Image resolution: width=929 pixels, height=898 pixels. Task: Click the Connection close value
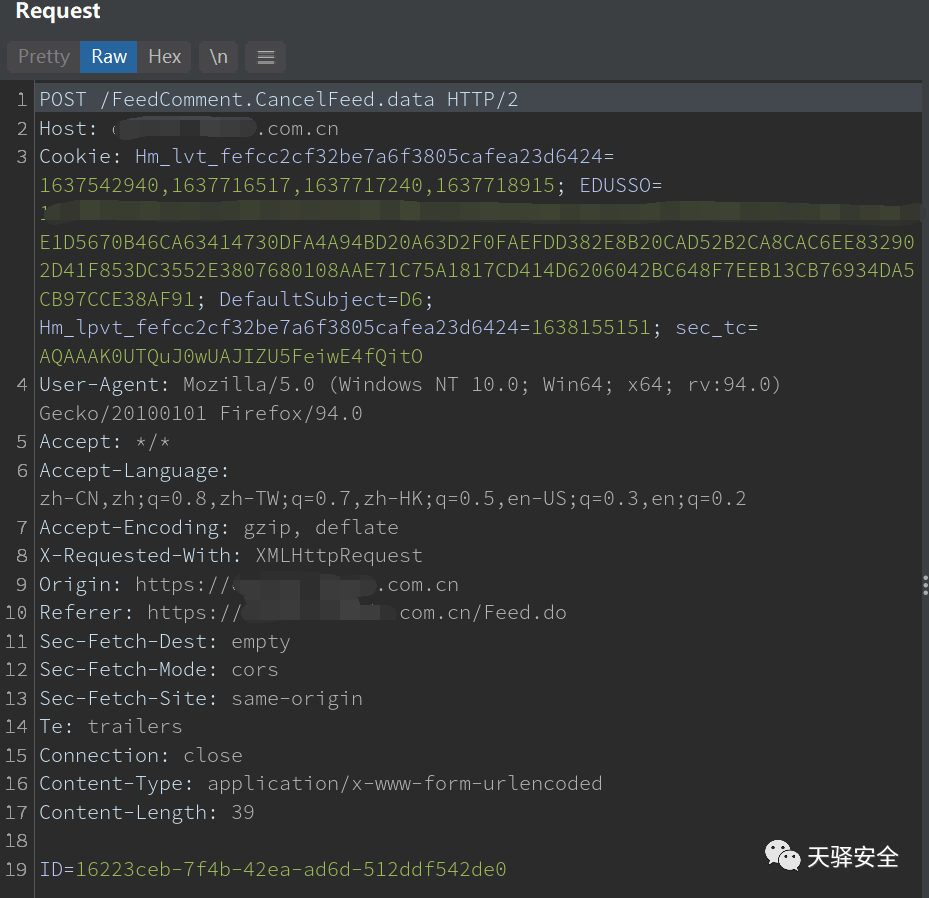[x=213, y=755]
